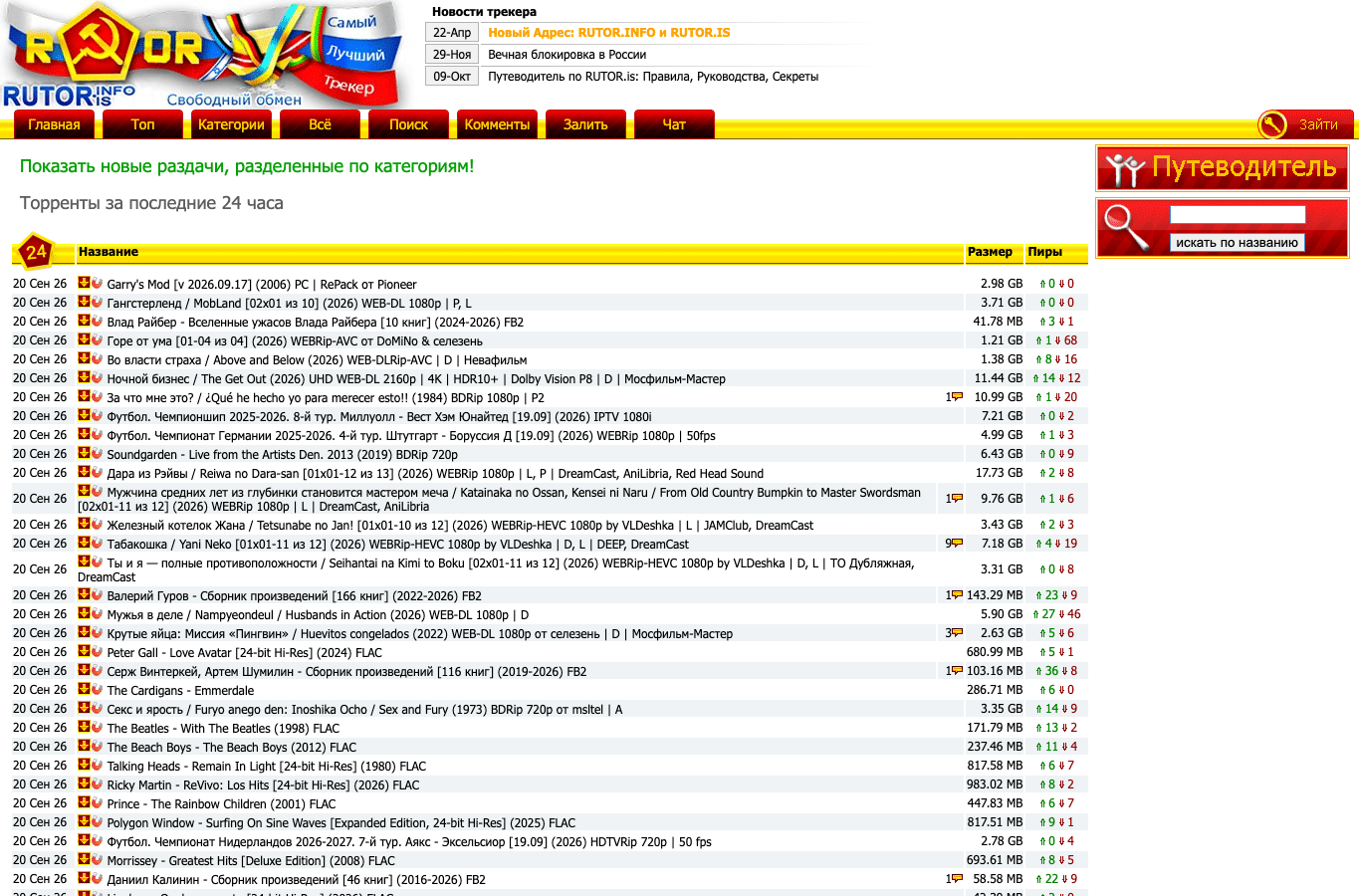Click the 143.29 MB size cell
Viewport: 1359px width, 896px height.
tap(995, 595)
